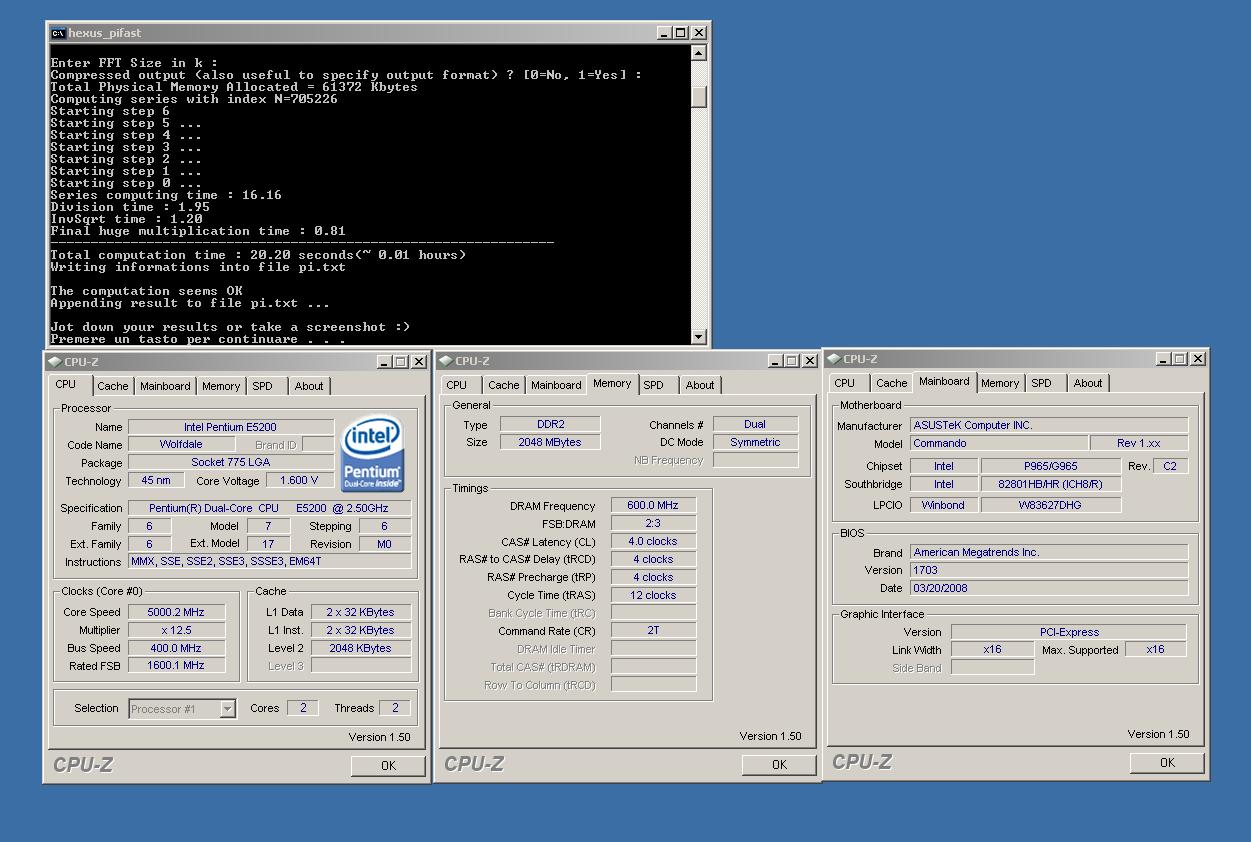Viewport: 1251px width, 842px height.
Task: Click the CPU-Z title icon in Mainboard window
Action: pyautogui.click(x=834, y=359)
